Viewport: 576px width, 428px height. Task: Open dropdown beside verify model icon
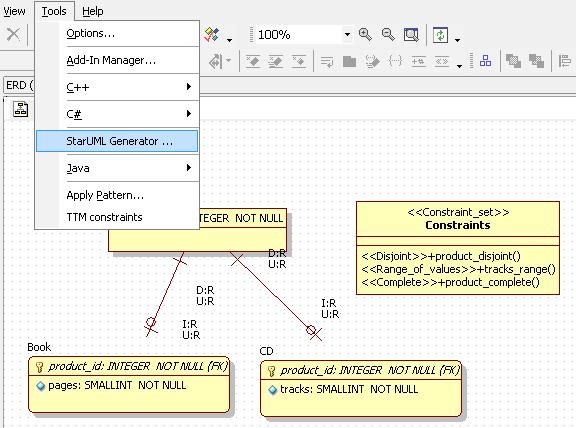coord(230,39)
